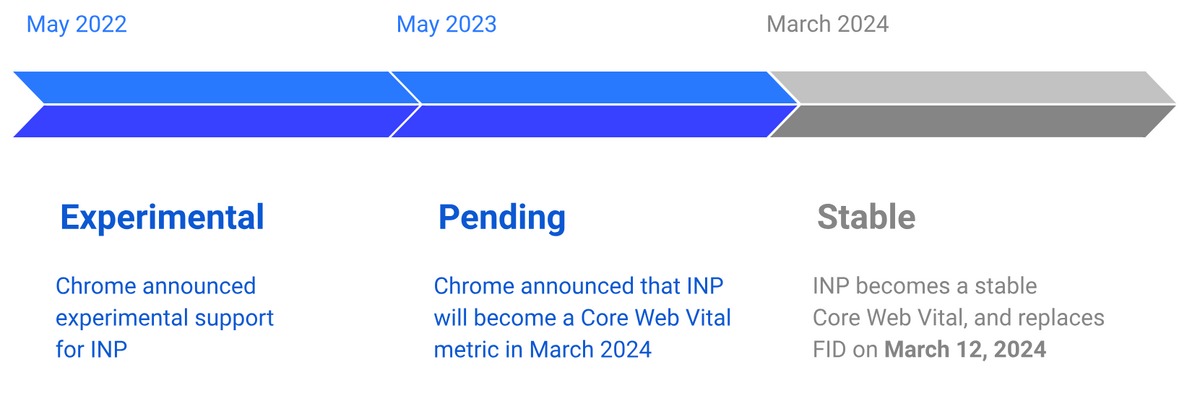This screenshot has height=409, width=1200.
Task: Click 'INP becomes a stable' text line
Action: 925,286
